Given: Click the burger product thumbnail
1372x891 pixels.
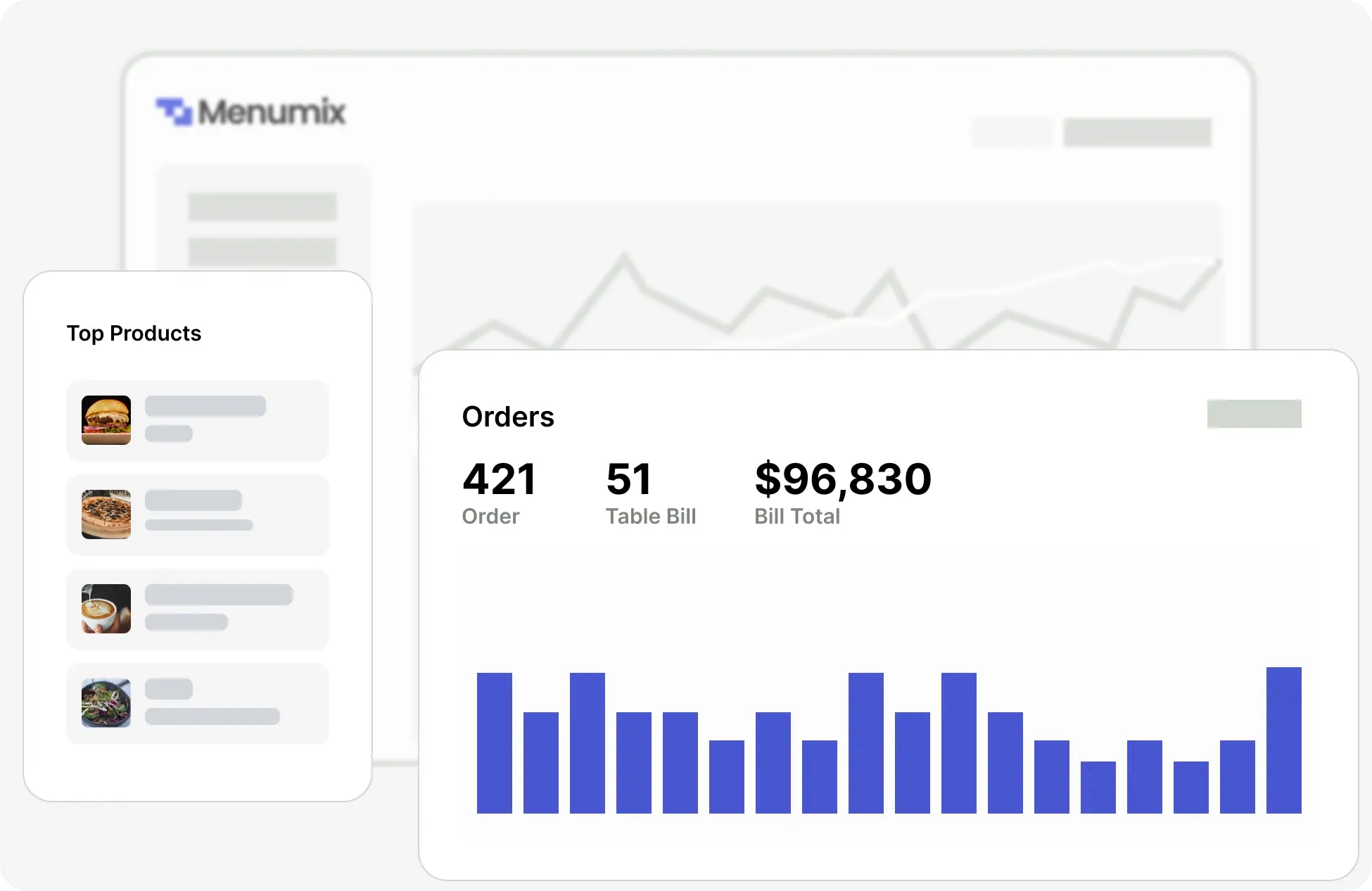Looking at the screenshot, I should click(106, 420).
